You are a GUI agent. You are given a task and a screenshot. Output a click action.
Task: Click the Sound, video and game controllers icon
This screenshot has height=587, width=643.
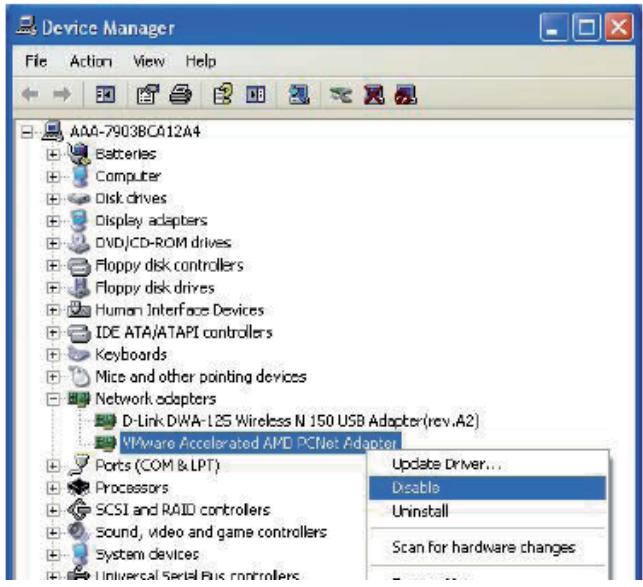[x=79, y=532]
